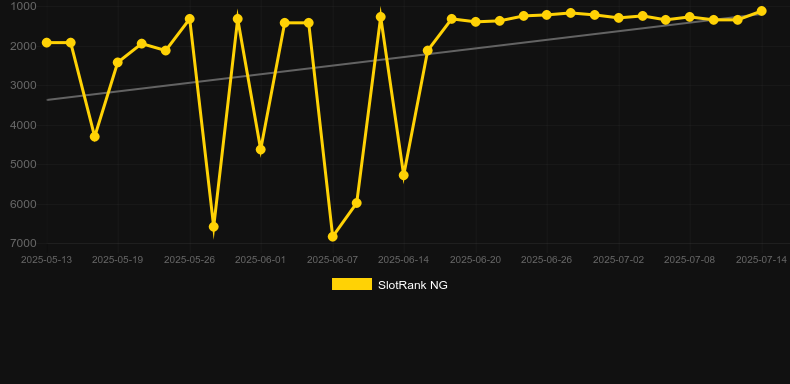This screenshot has width=790, height=384.
Task: Select the last data point at 2025-07-14
Action: click(761, 11)
